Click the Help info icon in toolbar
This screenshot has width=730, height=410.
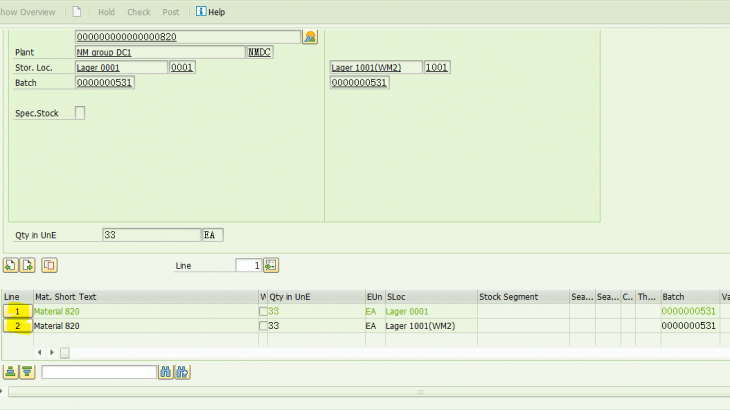click(201, 12)
